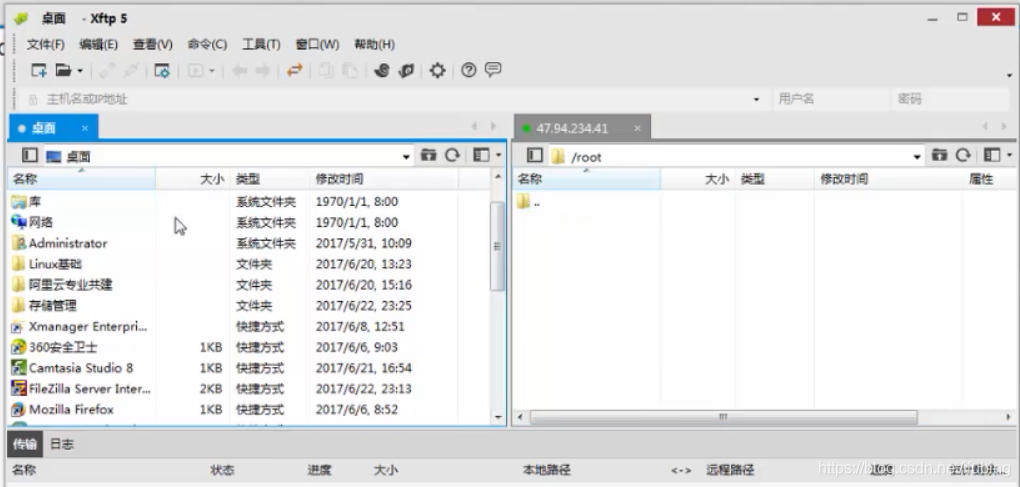Image resolution: width=1020 pixels, height=487 pixels.
Task: Click the speech bubble feedback icon
Action: [x=493, y=70]
